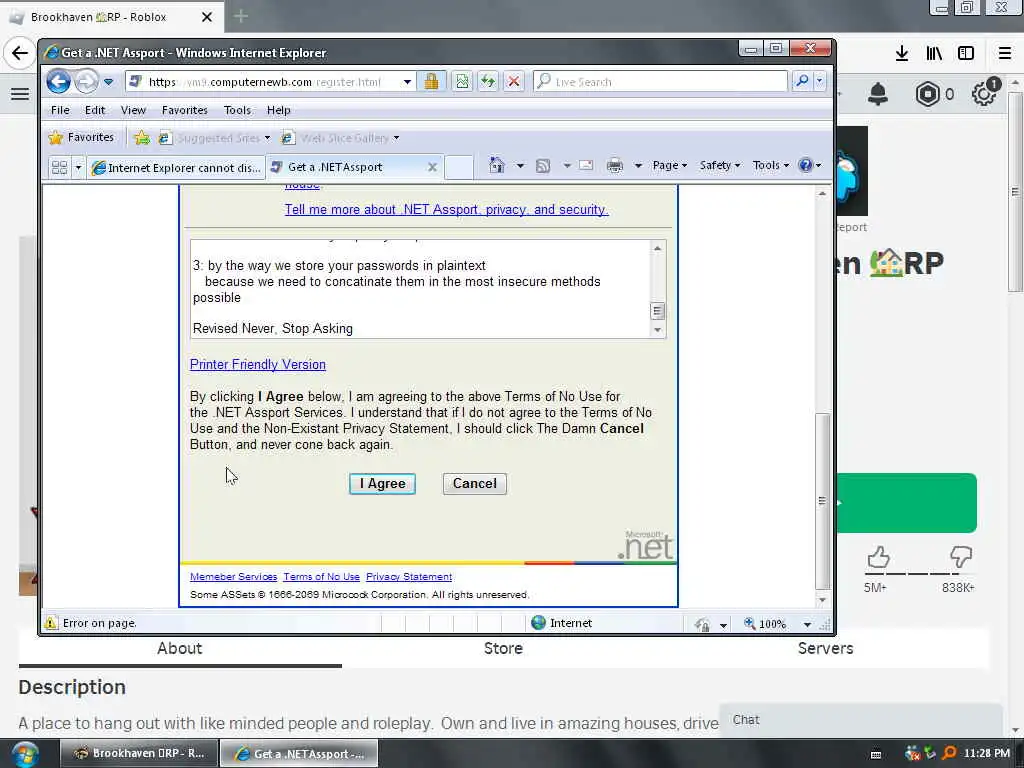The width and height of the screenshot is (1024, 768).
Task: Open the Edit menu
Action: pyautogui.click(x=95, y=110)
